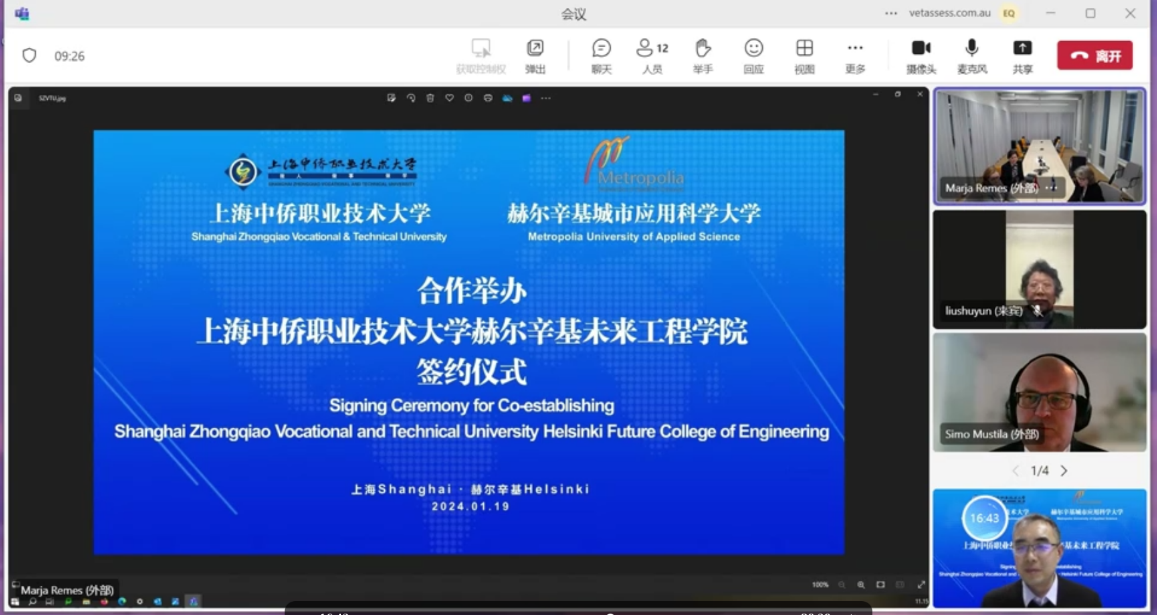Screen dimensions: 1157x615
Task: Open title bar ellipsis settings menu
Action: click(890, 14)
